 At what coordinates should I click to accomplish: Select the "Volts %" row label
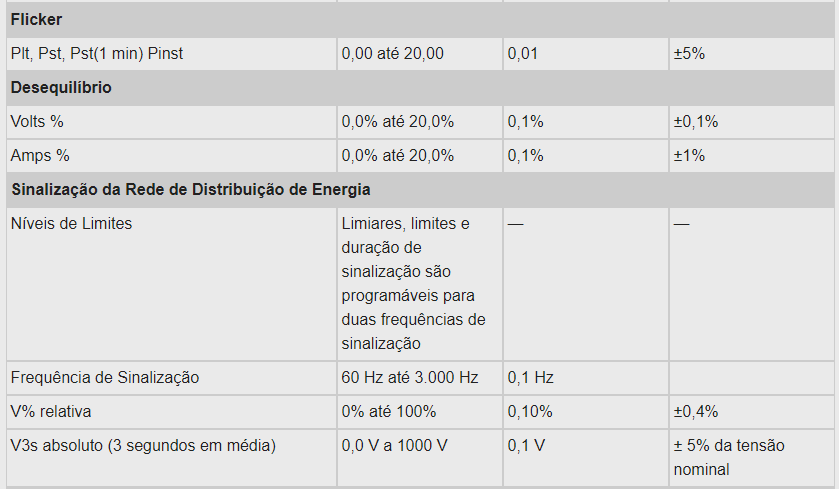click(37, 122)
